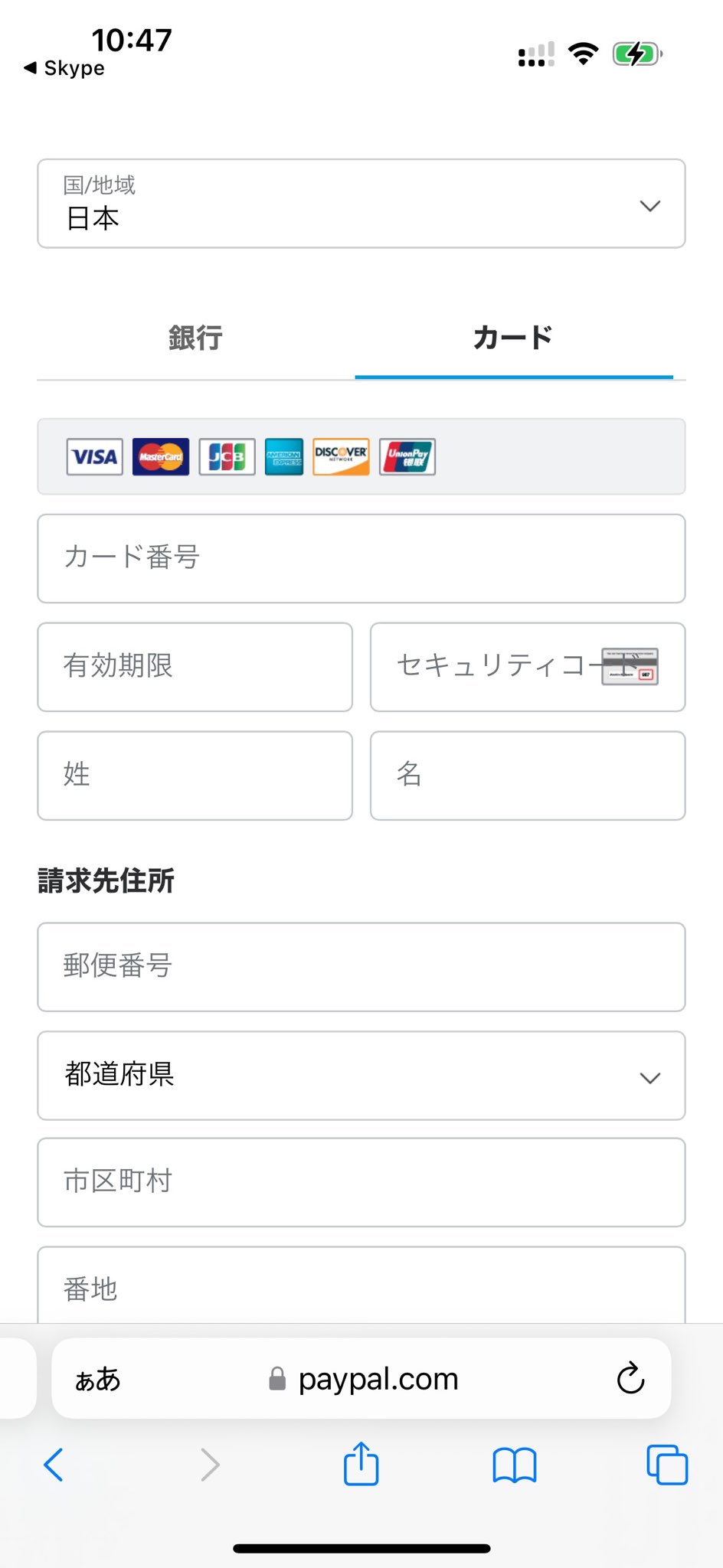Image resolution: width=723 pixels, height=1568 pixels.
Task: Focus the カード番号 input field
Action: click(x=361, y=558)
